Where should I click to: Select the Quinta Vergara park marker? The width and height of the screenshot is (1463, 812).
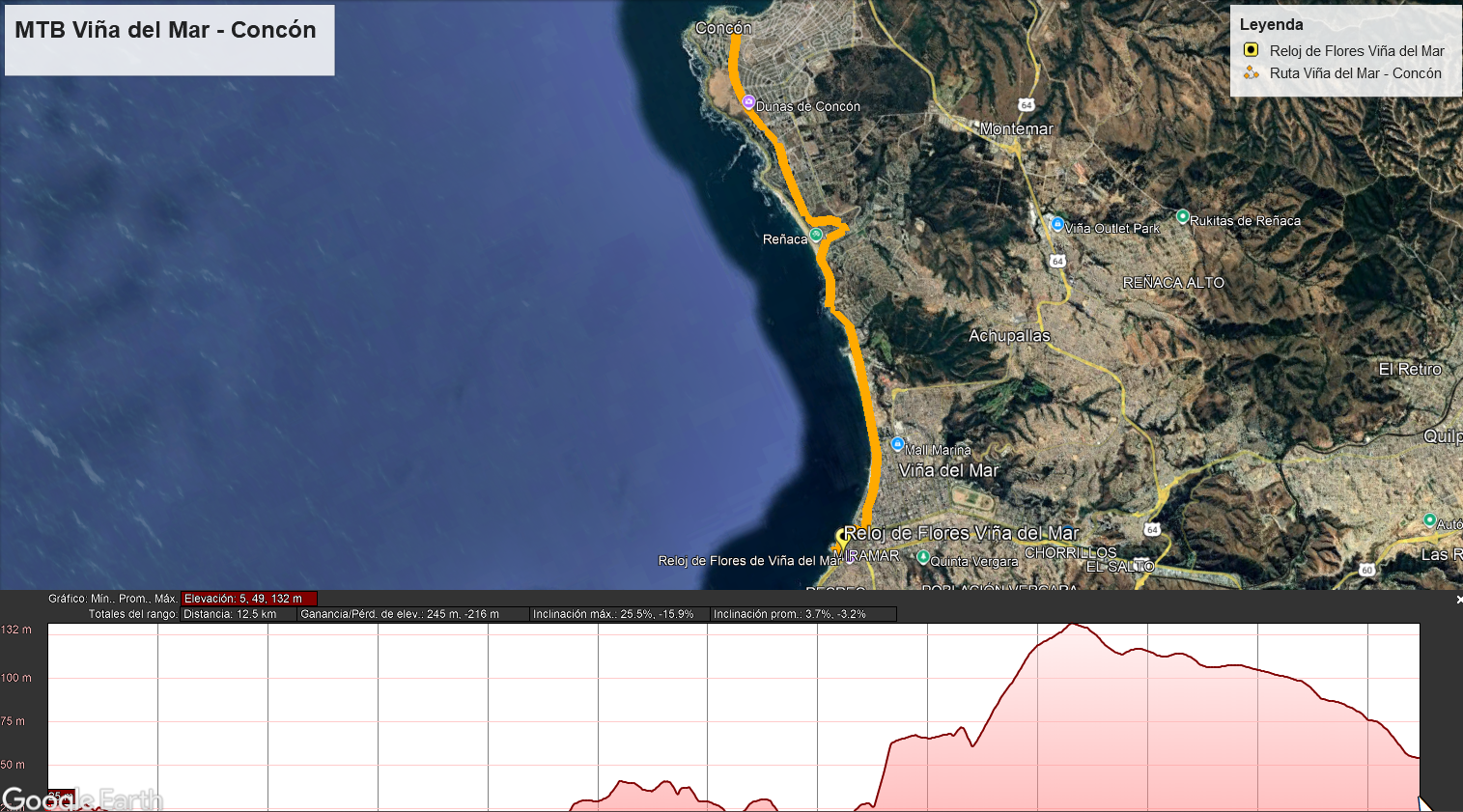(922, 557)
